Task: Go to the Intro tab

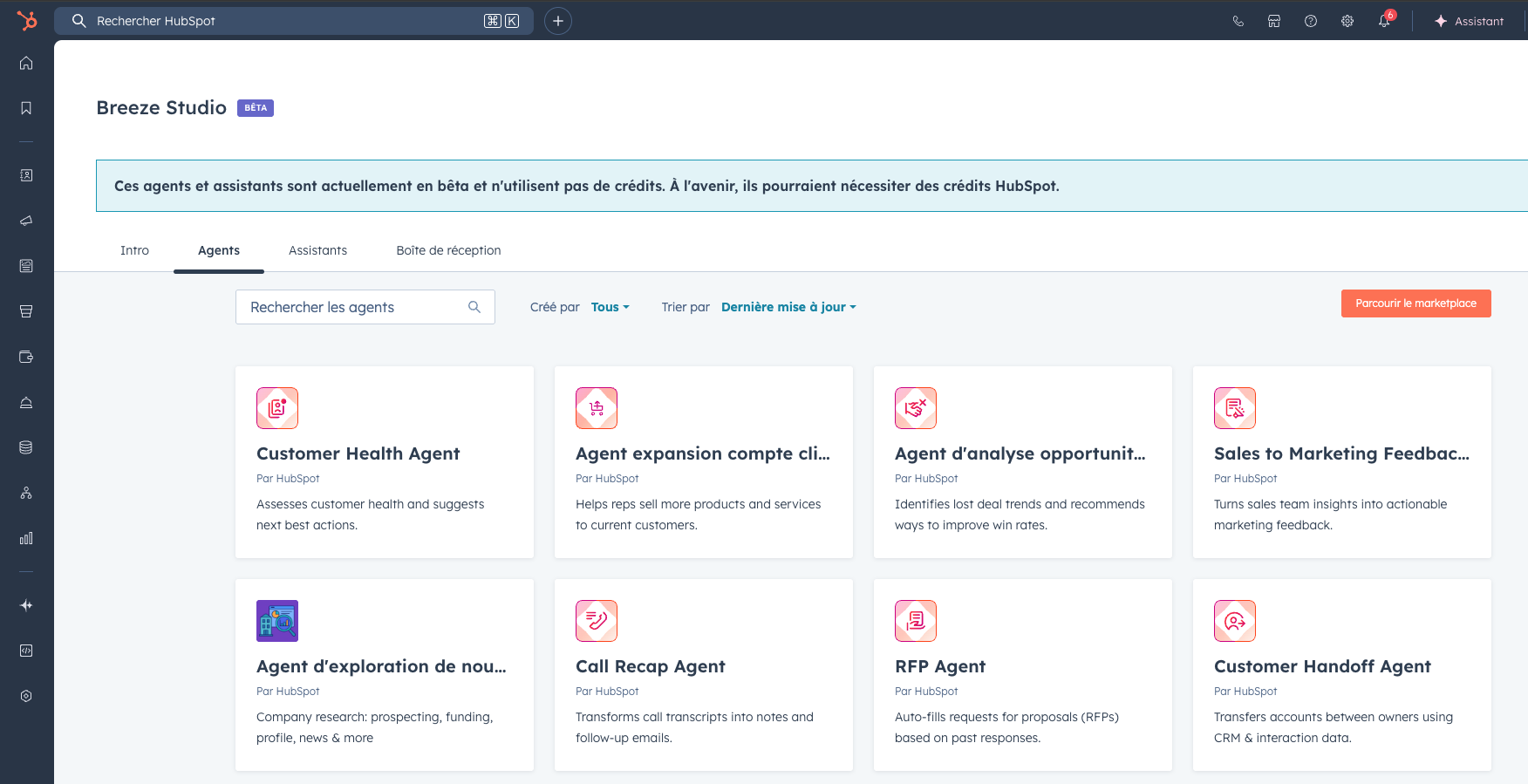Action: pos(134,250)
